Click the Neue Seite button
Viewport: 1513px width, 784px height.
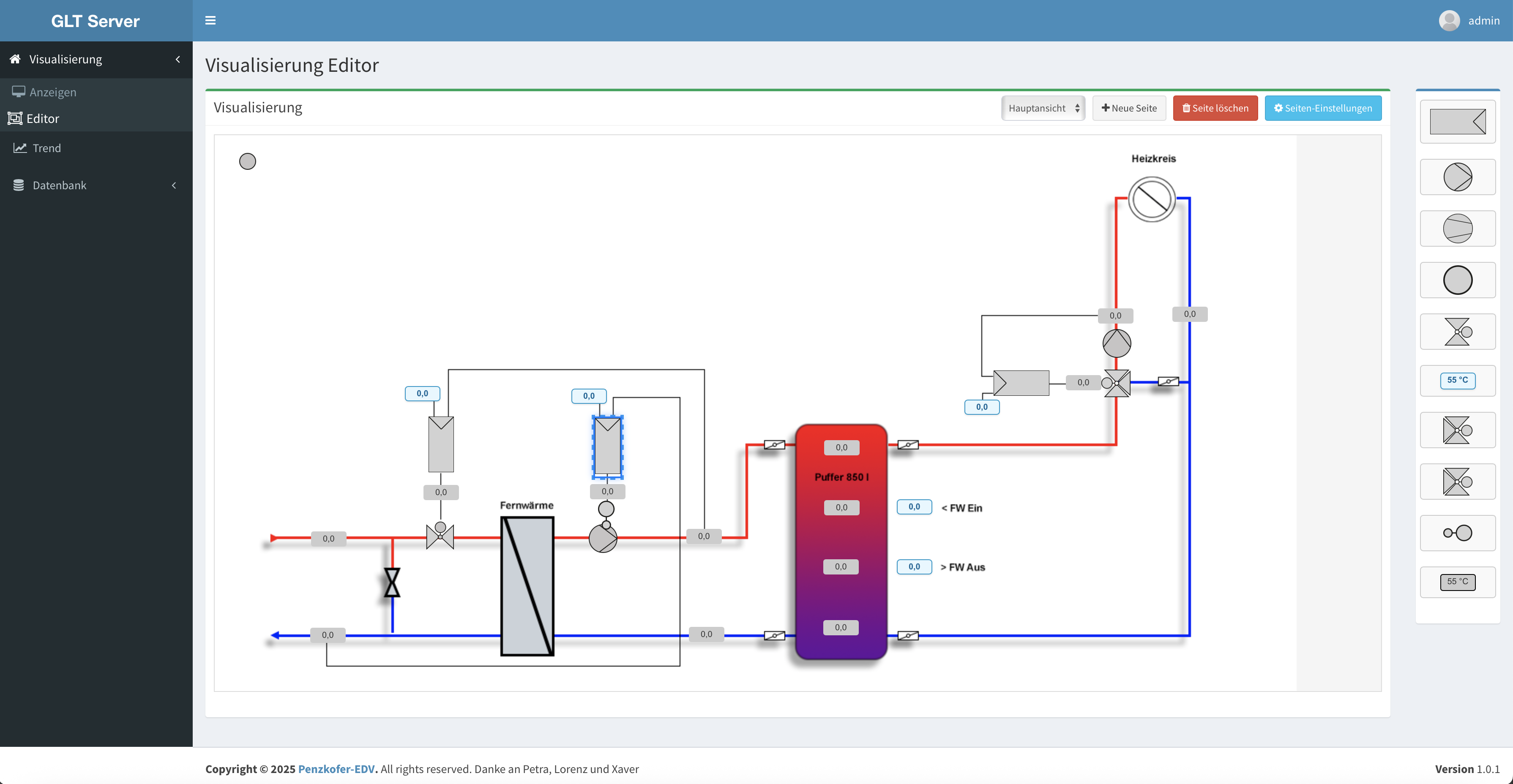(1129, 108)
